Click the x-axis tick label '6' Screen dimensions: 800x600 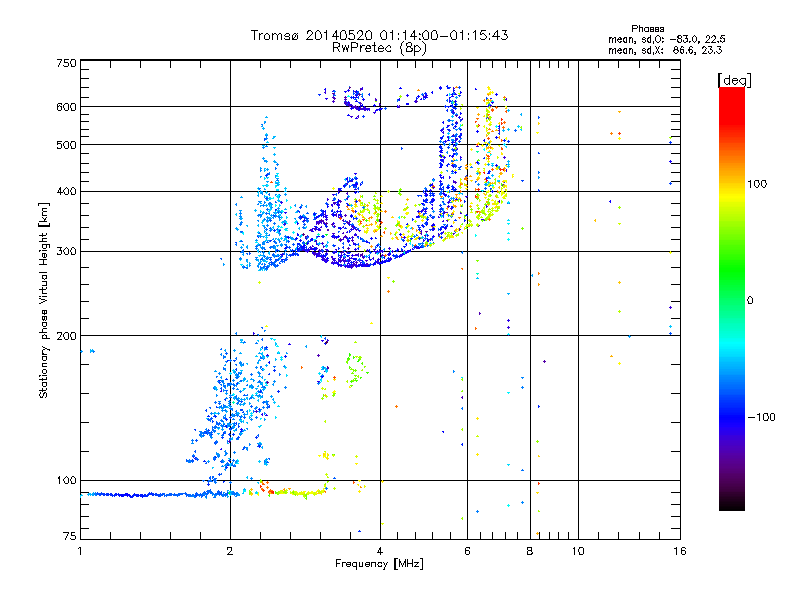467,551
